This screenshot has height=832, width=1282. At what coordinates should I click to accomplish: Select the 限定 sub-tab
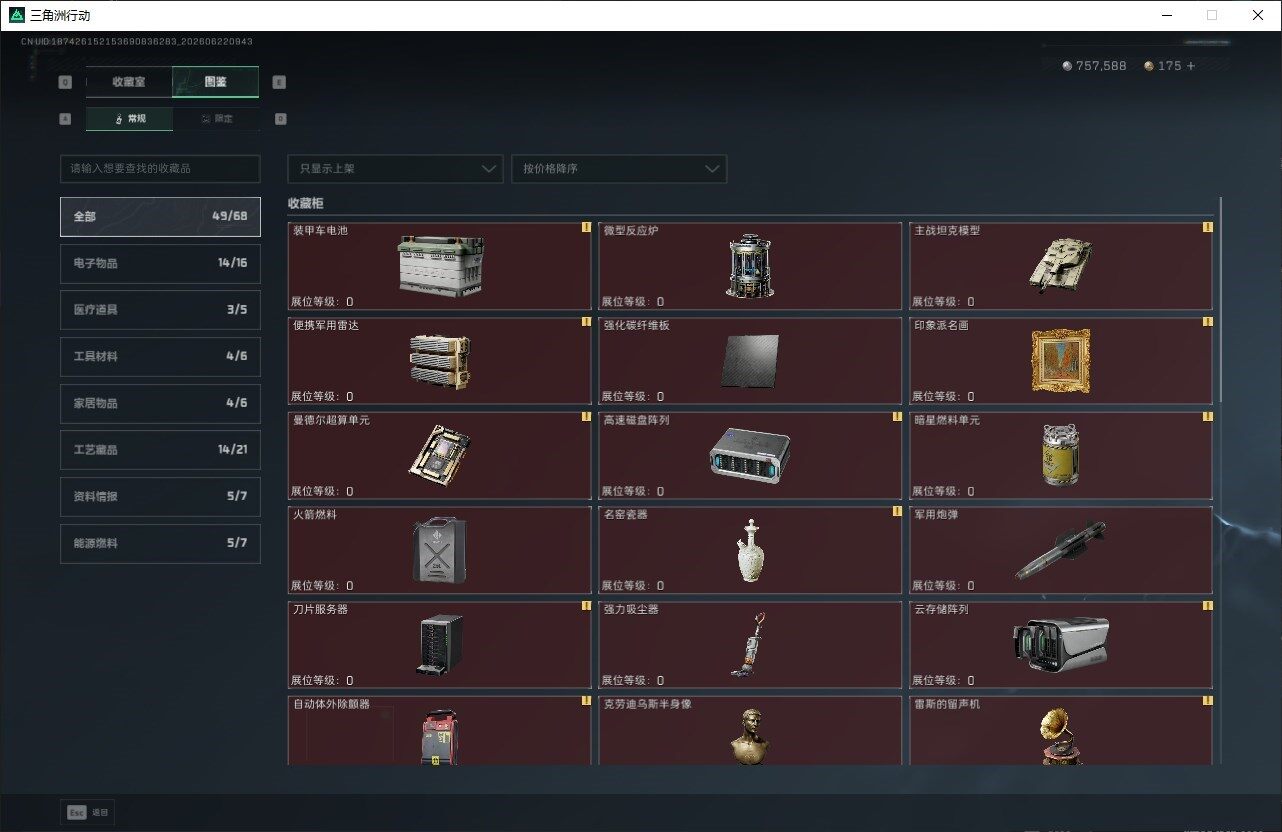click(x=216, y=118)
